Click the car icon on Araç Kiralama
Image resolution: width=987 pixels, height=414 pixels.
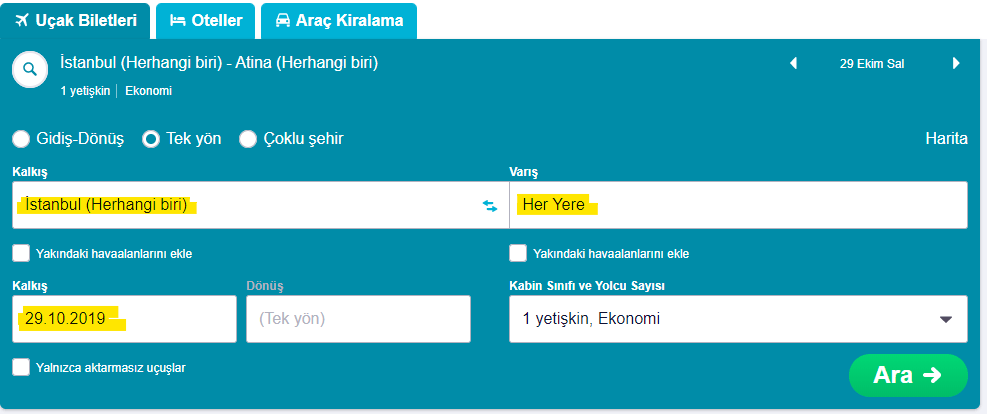[282, 20]
